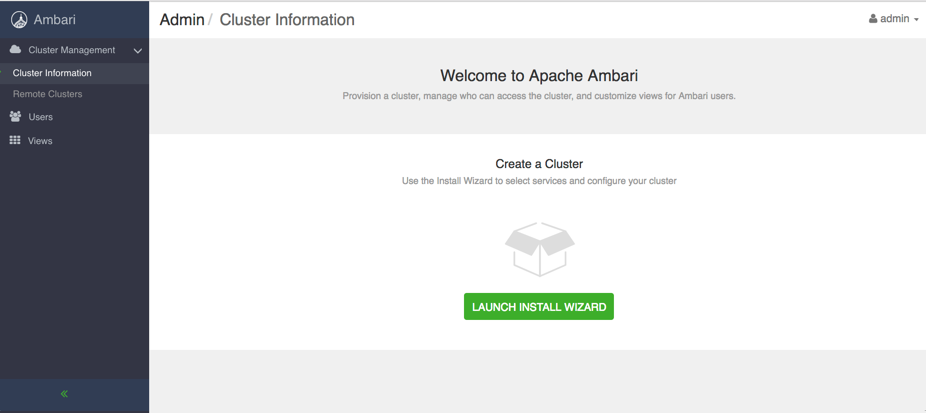This screenshot has height=413, width=926.
Task: Click the cloud icon beside Cluster Management
Action: click(x=16, y=50)
